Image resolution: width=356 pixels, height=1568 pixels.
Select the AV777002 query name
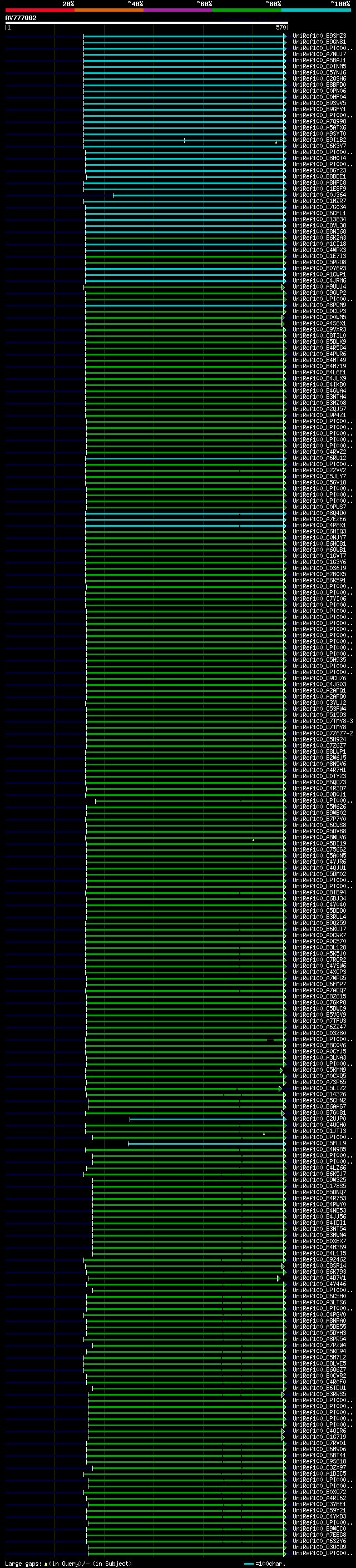[x=21, y=18]
